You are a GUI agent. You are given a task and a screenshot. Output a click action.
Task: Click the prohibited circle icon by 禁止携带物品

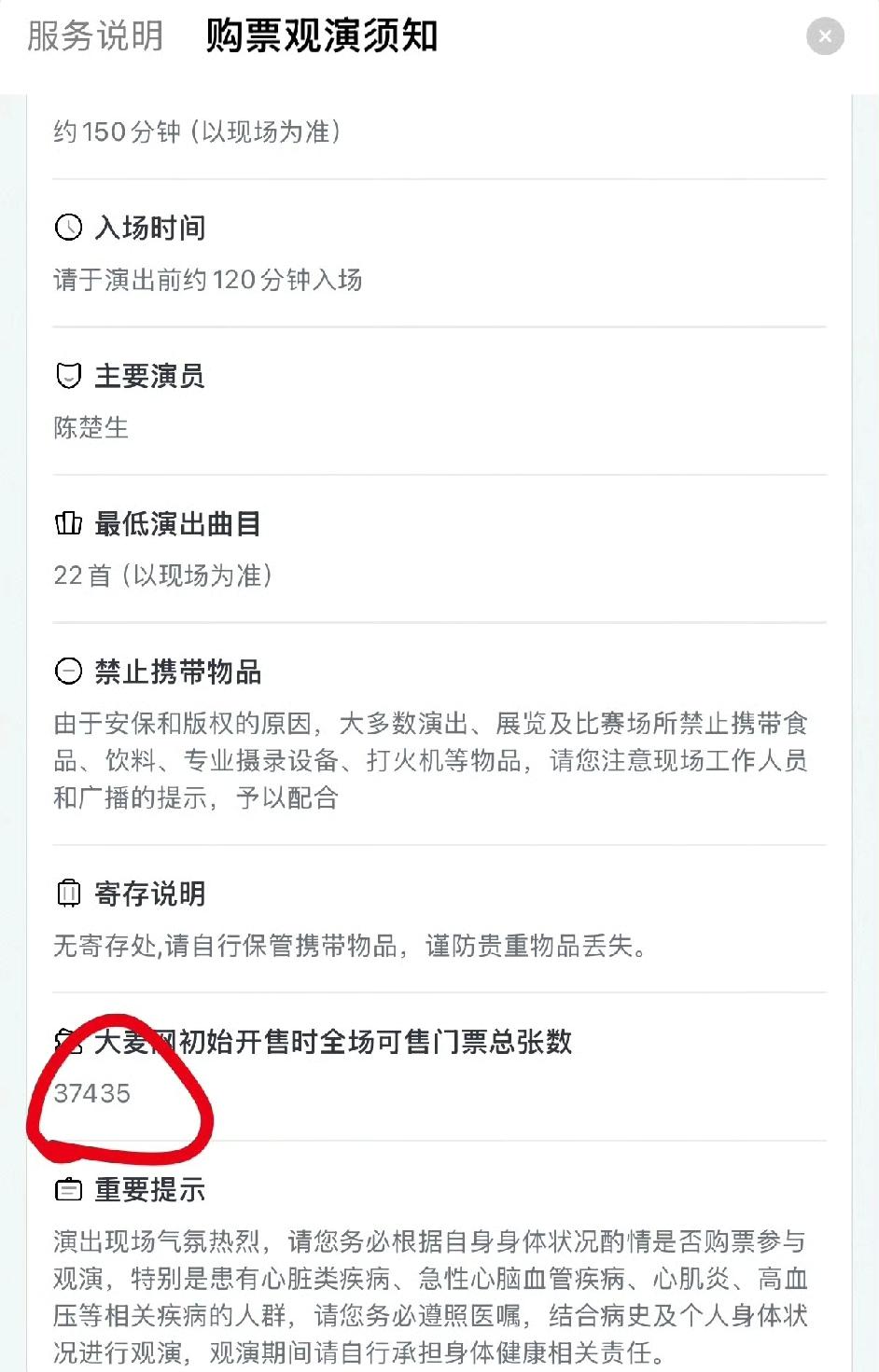coord(69,672)
